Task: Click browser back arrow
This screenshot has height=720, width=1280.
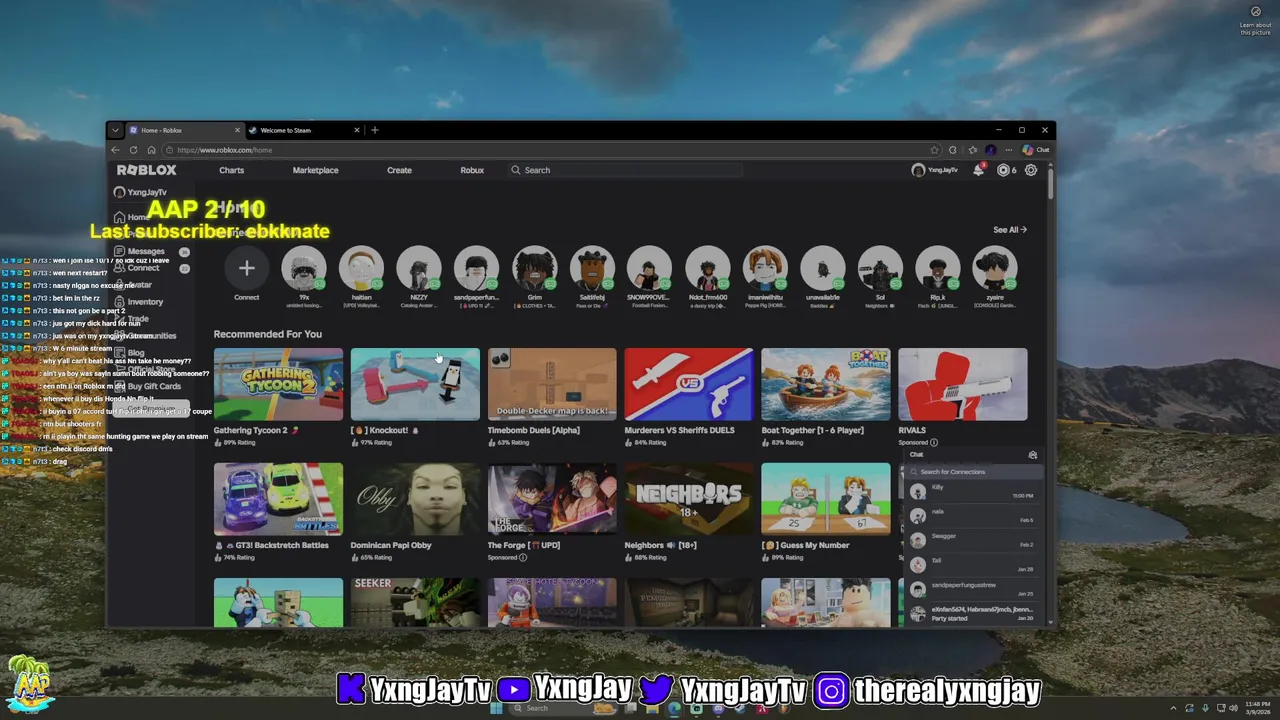Action: click(x=115, y=150)
